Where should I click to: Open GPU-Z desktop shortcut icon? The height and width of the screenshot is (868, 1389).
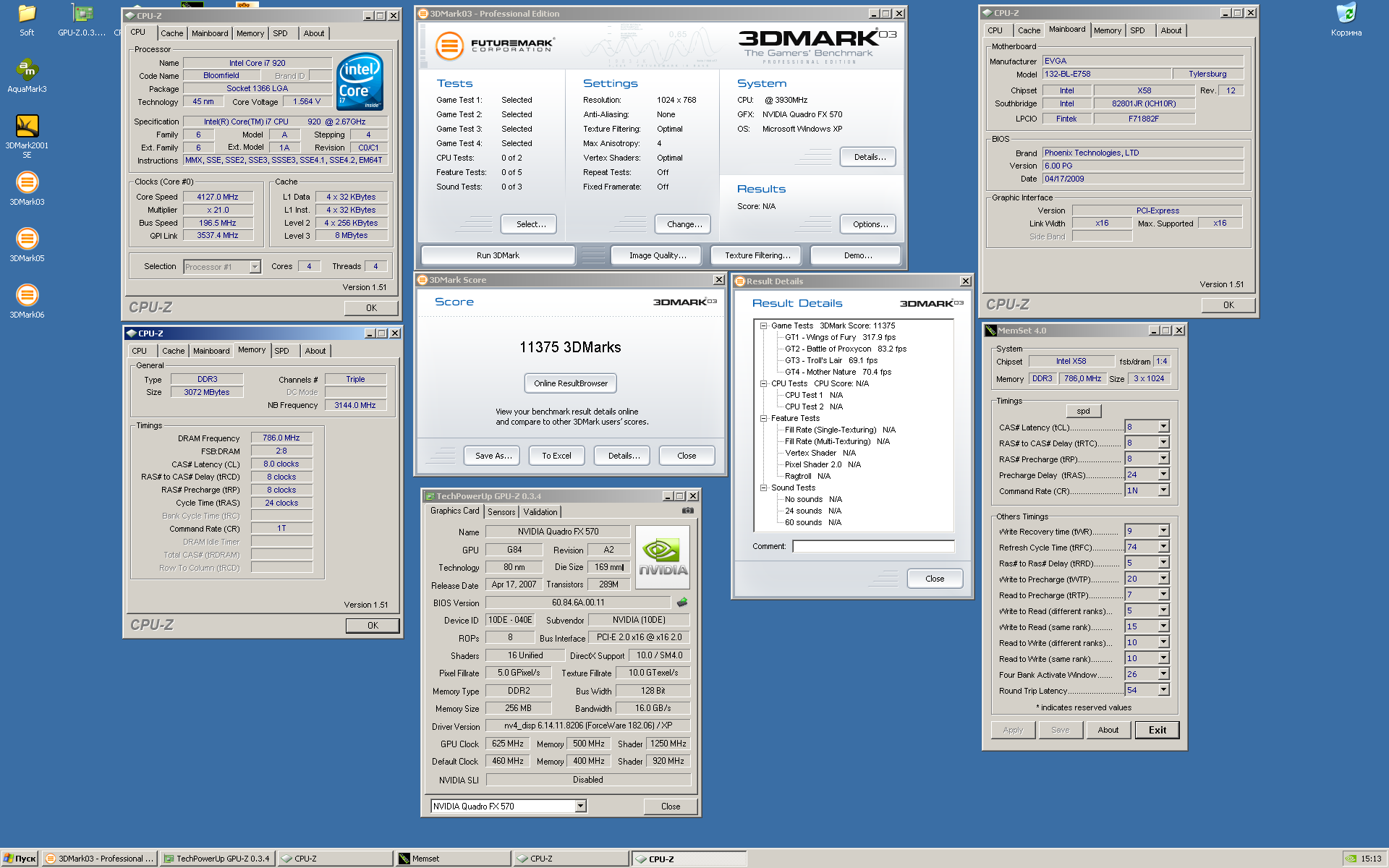(x=82, y=20)
